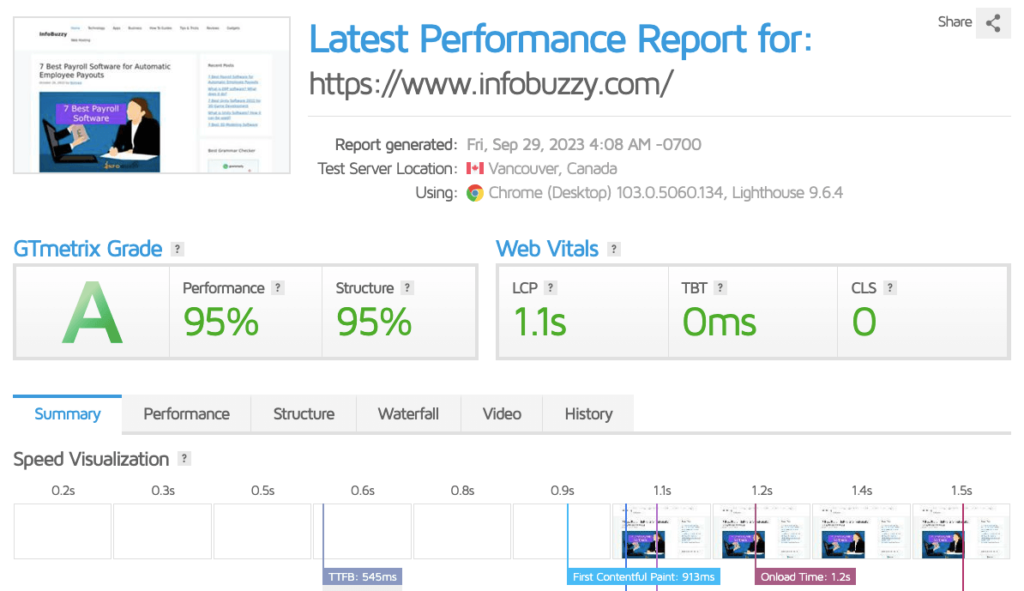Click the report generated date text
1024x591 pixels.
pyautogui.click(x=584, y=144)
